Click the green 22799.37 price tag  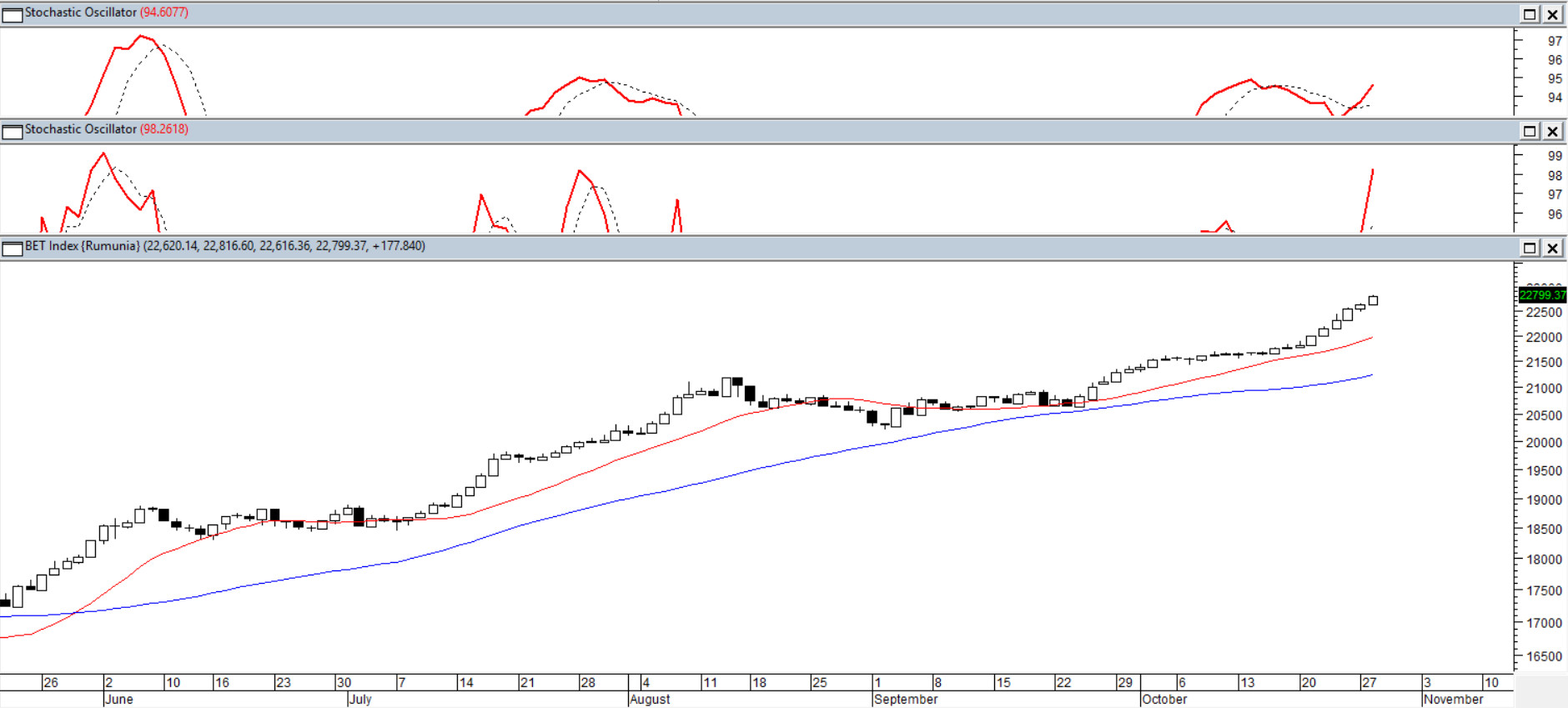coord(1542,295)
